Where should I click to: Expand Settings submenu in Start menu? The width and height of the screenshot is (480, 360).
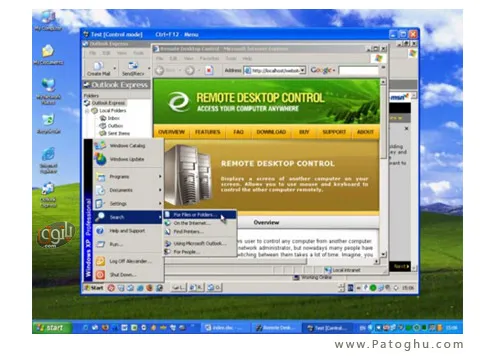pyautogui.click(x=128, y=203)
